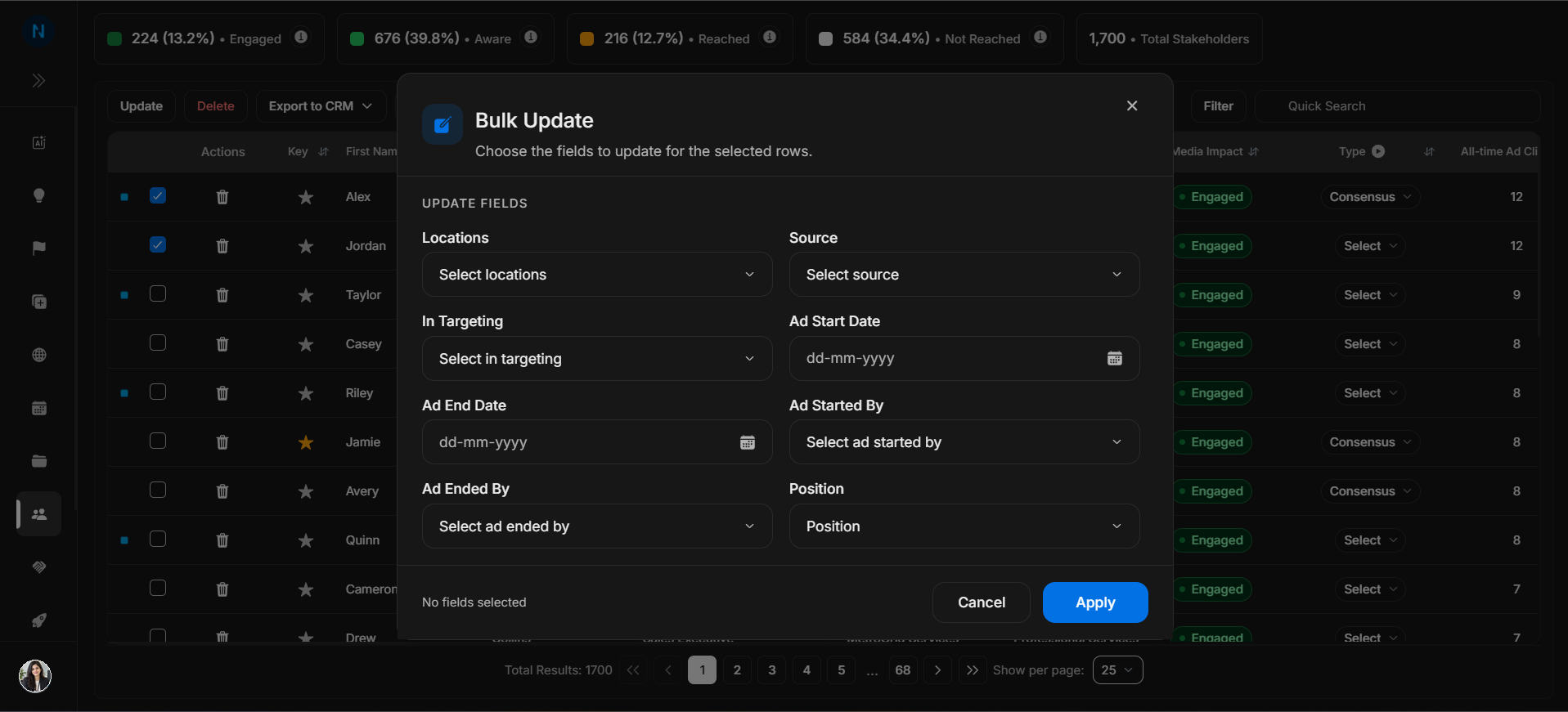Screen dimensions: 1568x712
Task: Show info for Not Reached stat
Action: [1040, 37]
